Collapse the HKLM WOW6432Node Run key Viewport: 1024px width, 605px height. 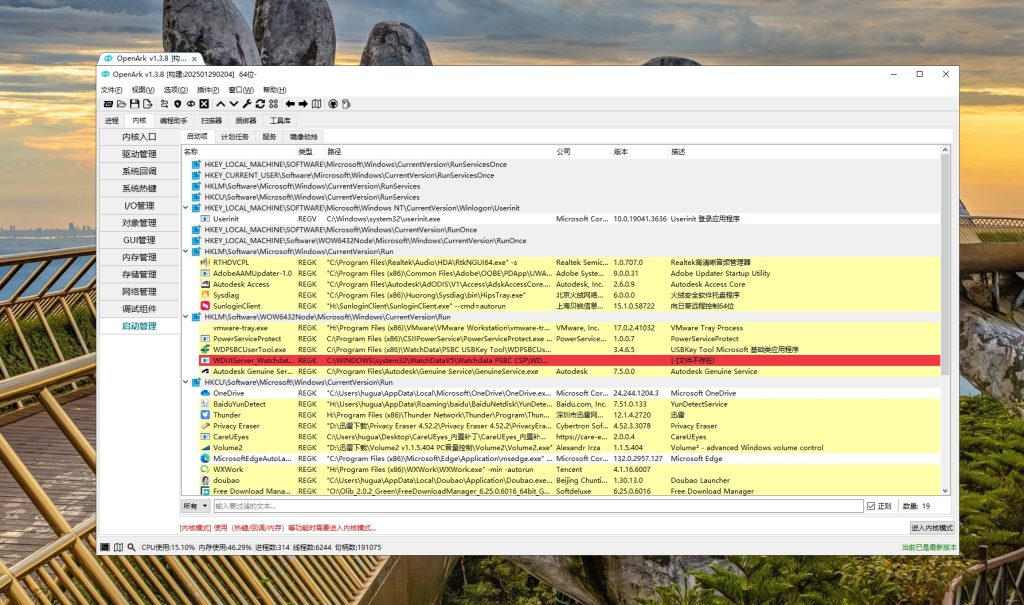186,317
